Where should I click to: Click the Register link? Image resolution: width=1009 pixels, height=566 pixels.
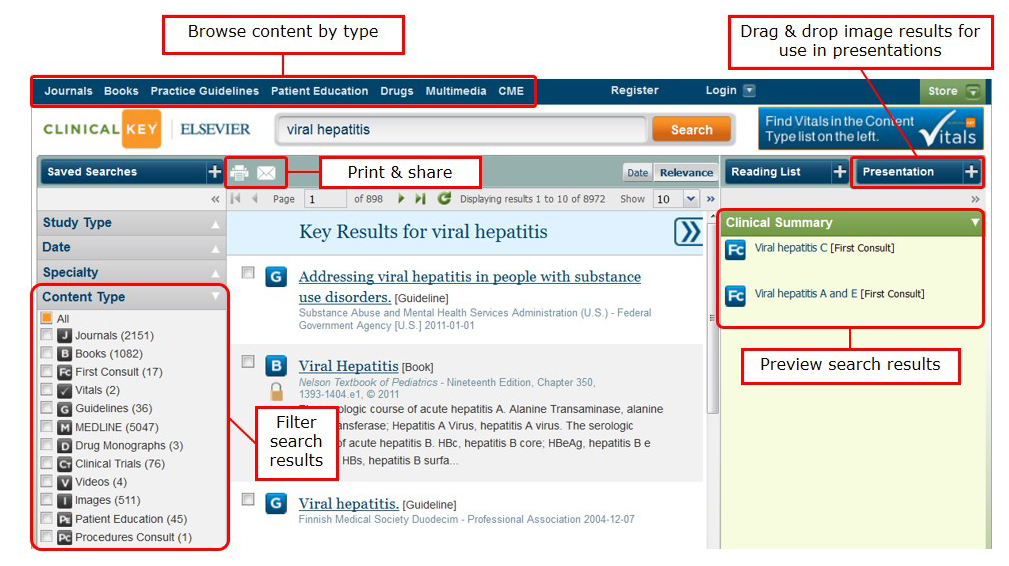coord(634,90)
